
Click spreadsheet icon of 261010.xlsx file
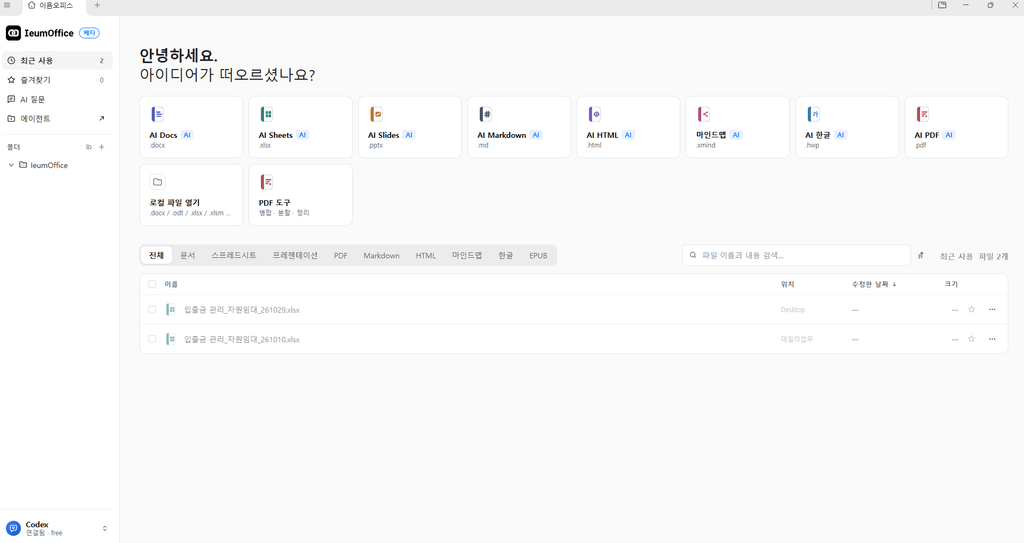(170, 339)
